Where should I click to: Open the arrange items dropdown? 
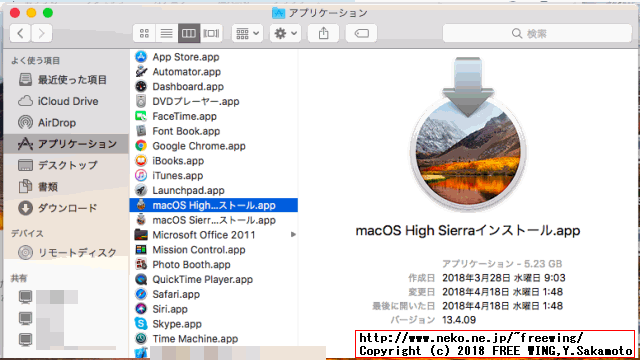pyautogui.click(x=247, y=33)
